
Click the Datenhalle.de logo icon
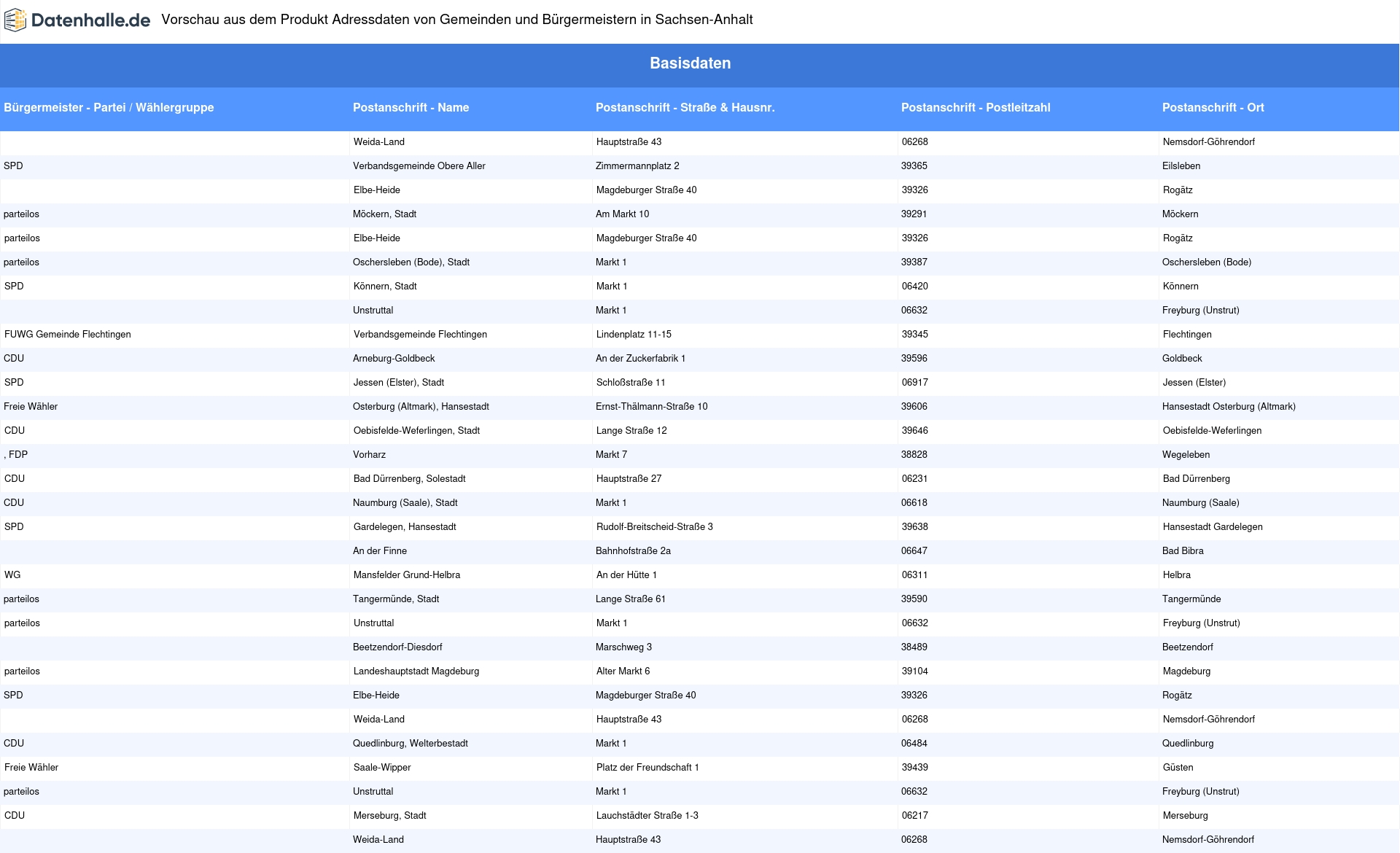point(15,20)
